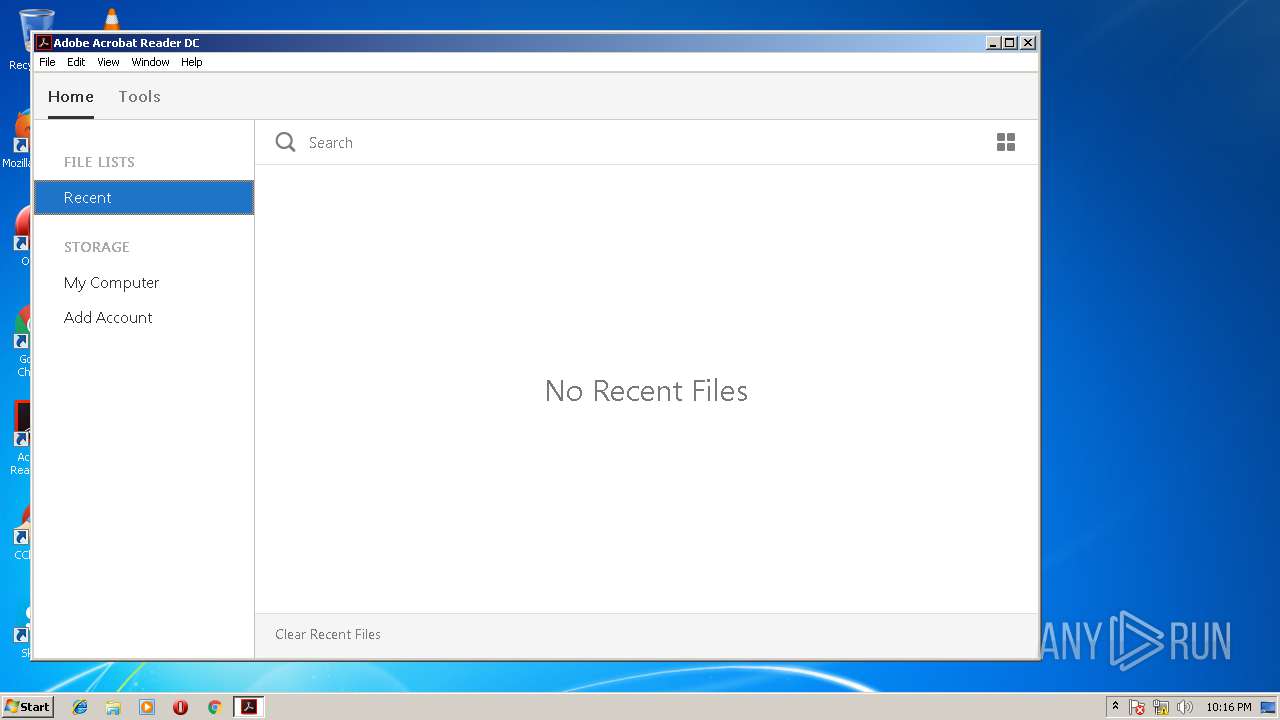Viewport: 1280px width, 720px height.
Task: Maximize the Adobe Reader window
Action: click(1010, 42)
